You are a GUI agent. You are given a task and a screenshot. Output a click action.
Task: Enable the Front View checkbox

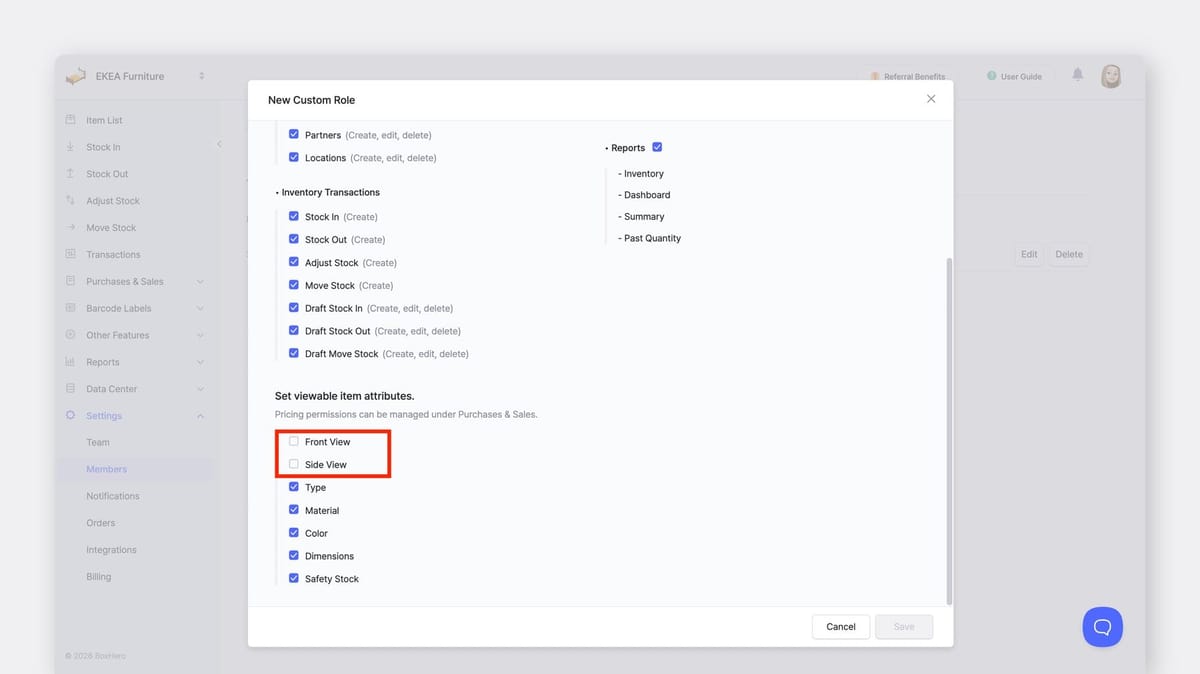(x=294, y=441)
